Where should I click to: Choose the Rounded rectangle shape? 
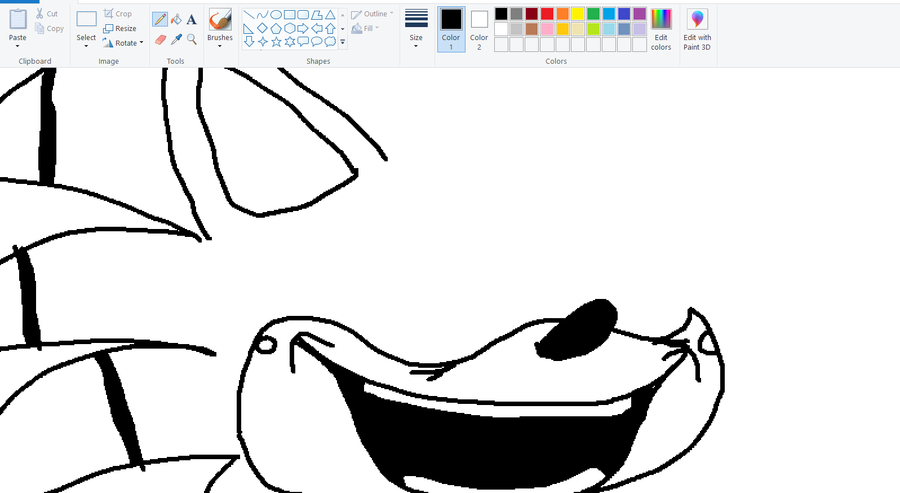click(303, 14)
